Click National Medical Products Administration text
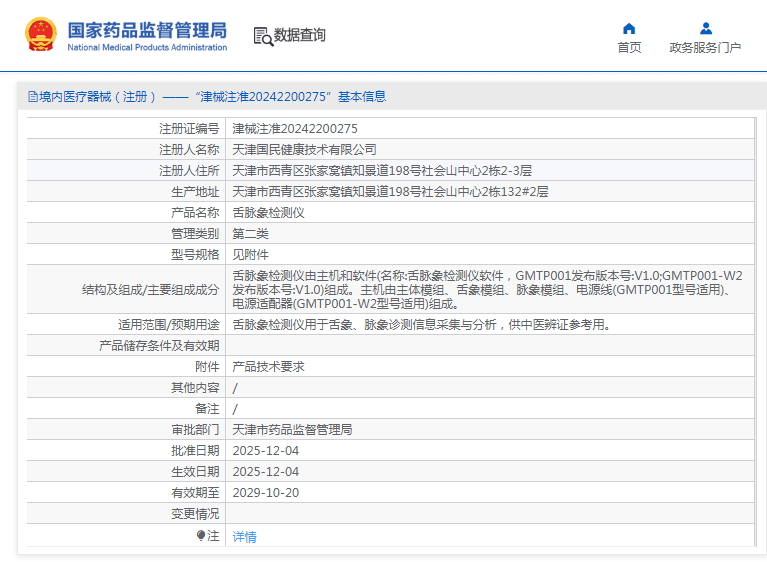Screen dimensions: 767x562 click(147, 47)
